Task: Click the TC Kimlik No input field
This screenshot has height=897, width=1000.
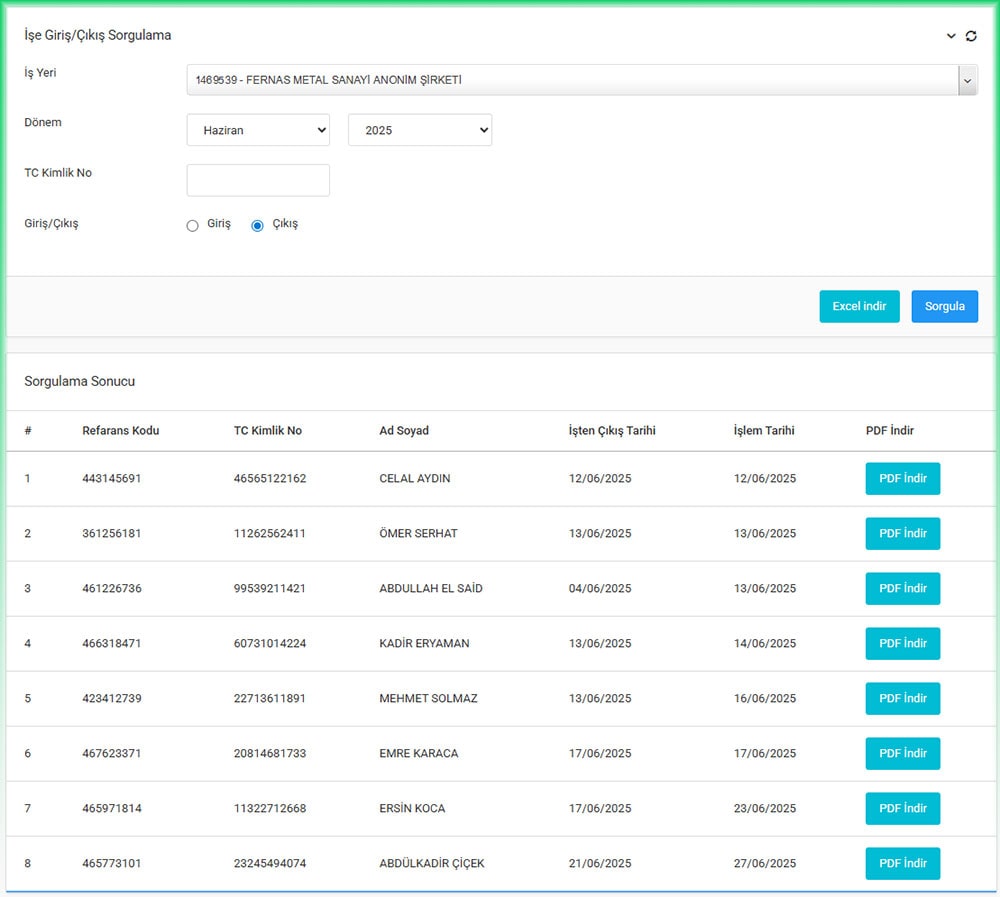Action: 258,180
